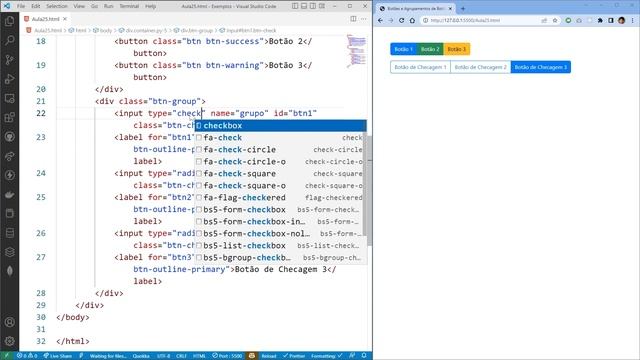This screenshot has height=360, width=640.
Task: Switch to the Aula25.html editor tab
Action: click(x=45, y=19)
